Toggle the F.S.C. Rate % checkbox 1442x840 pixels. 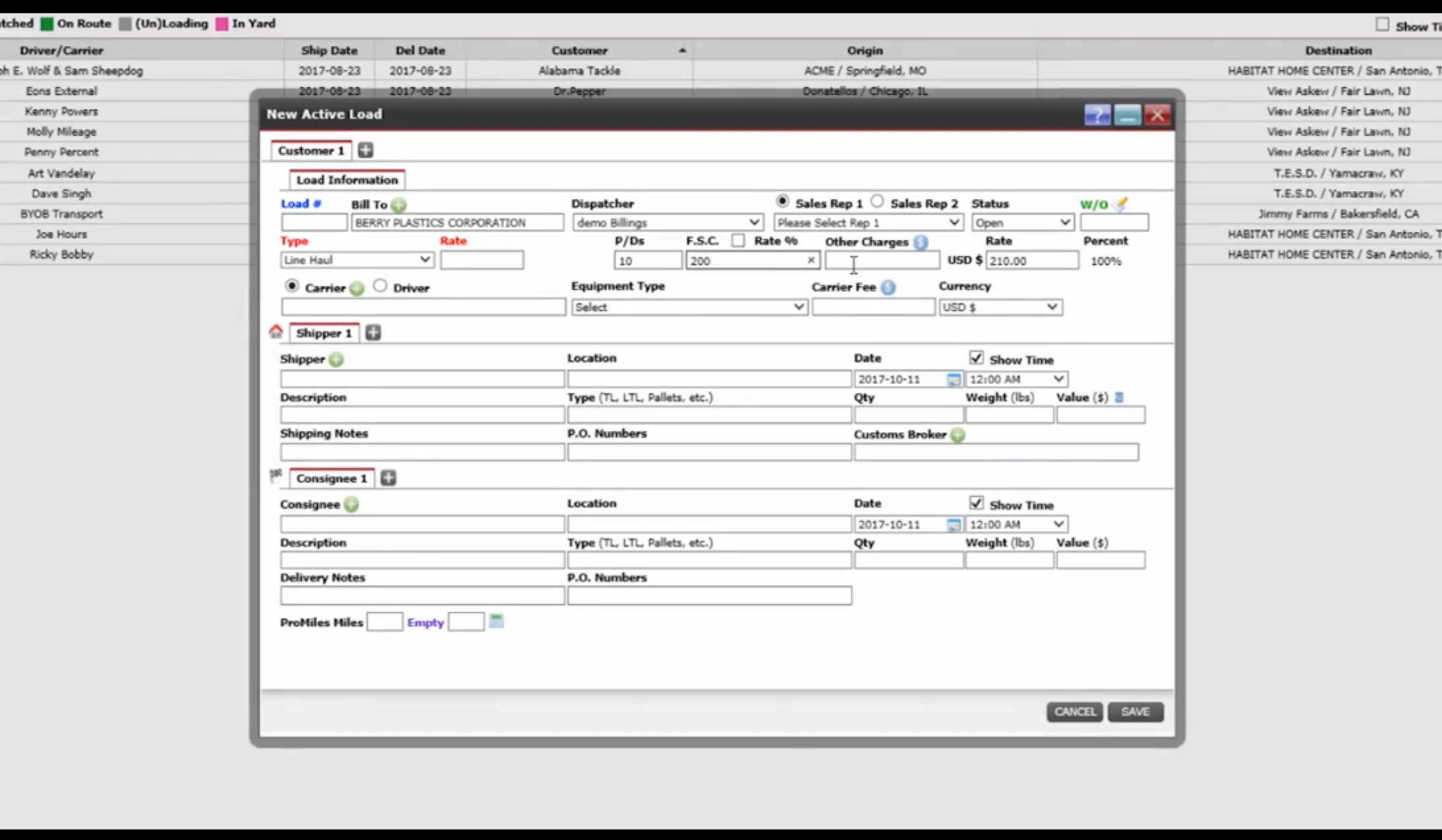coord(738,241)
